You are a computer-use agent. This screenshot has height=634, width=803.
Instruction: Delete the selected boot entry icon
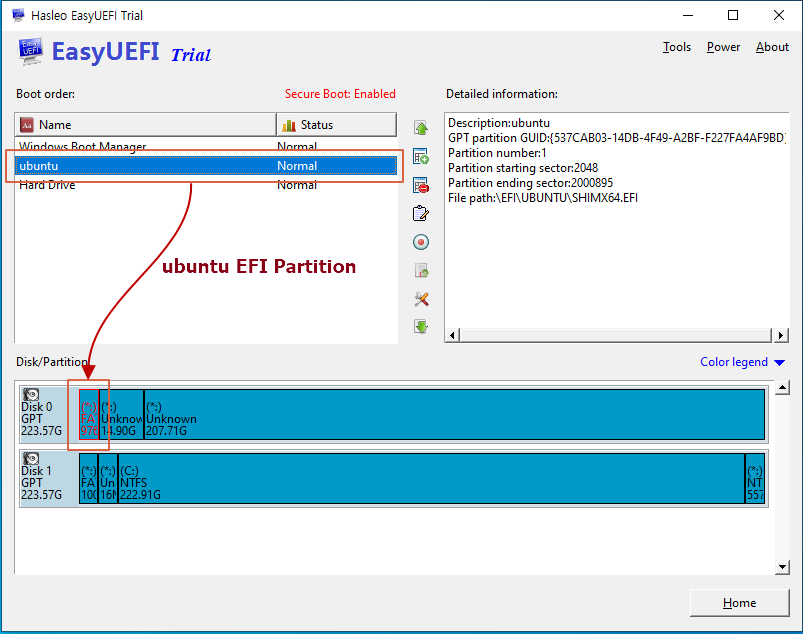pyautogui.click(x=421, y=185)
